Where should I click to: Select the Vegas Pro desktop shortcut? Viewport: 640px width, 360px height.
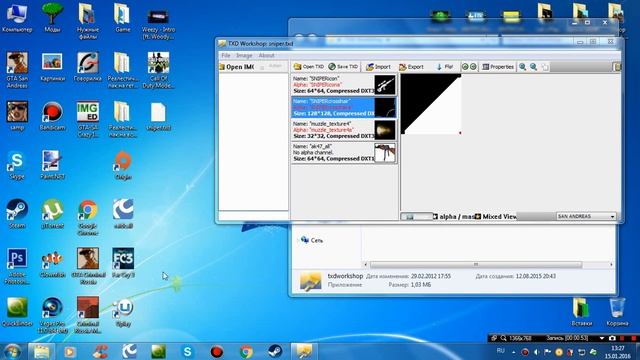52,315
